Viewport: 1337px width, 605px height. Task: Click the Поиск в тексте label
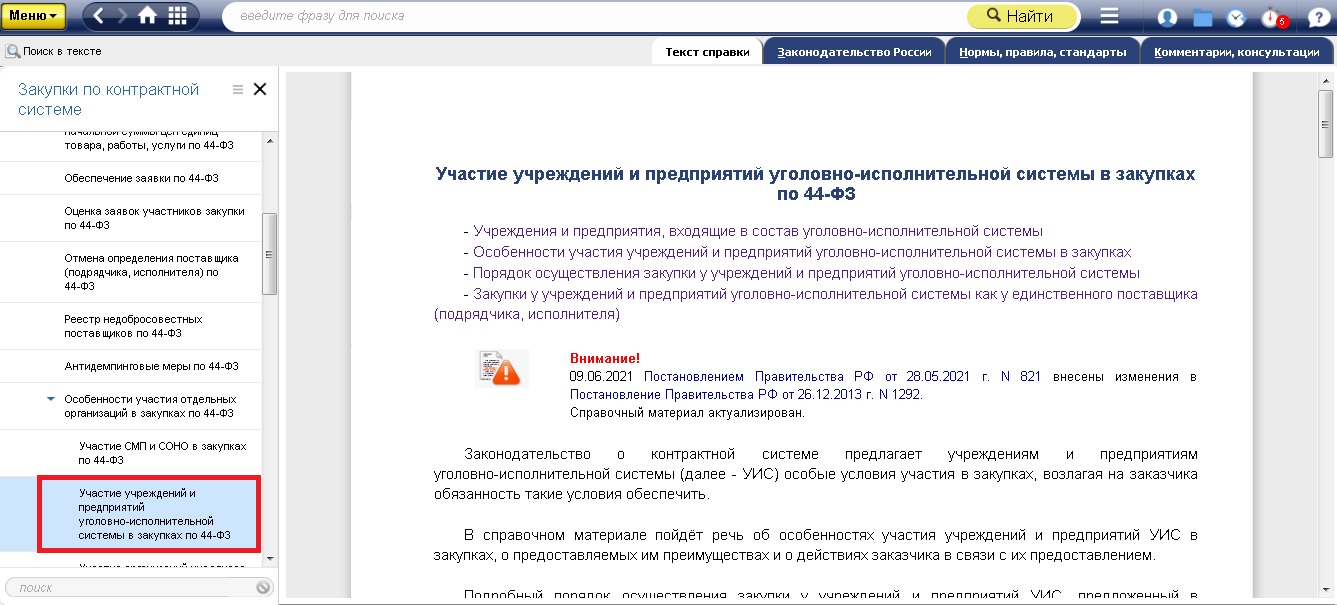tap(62, 51)
